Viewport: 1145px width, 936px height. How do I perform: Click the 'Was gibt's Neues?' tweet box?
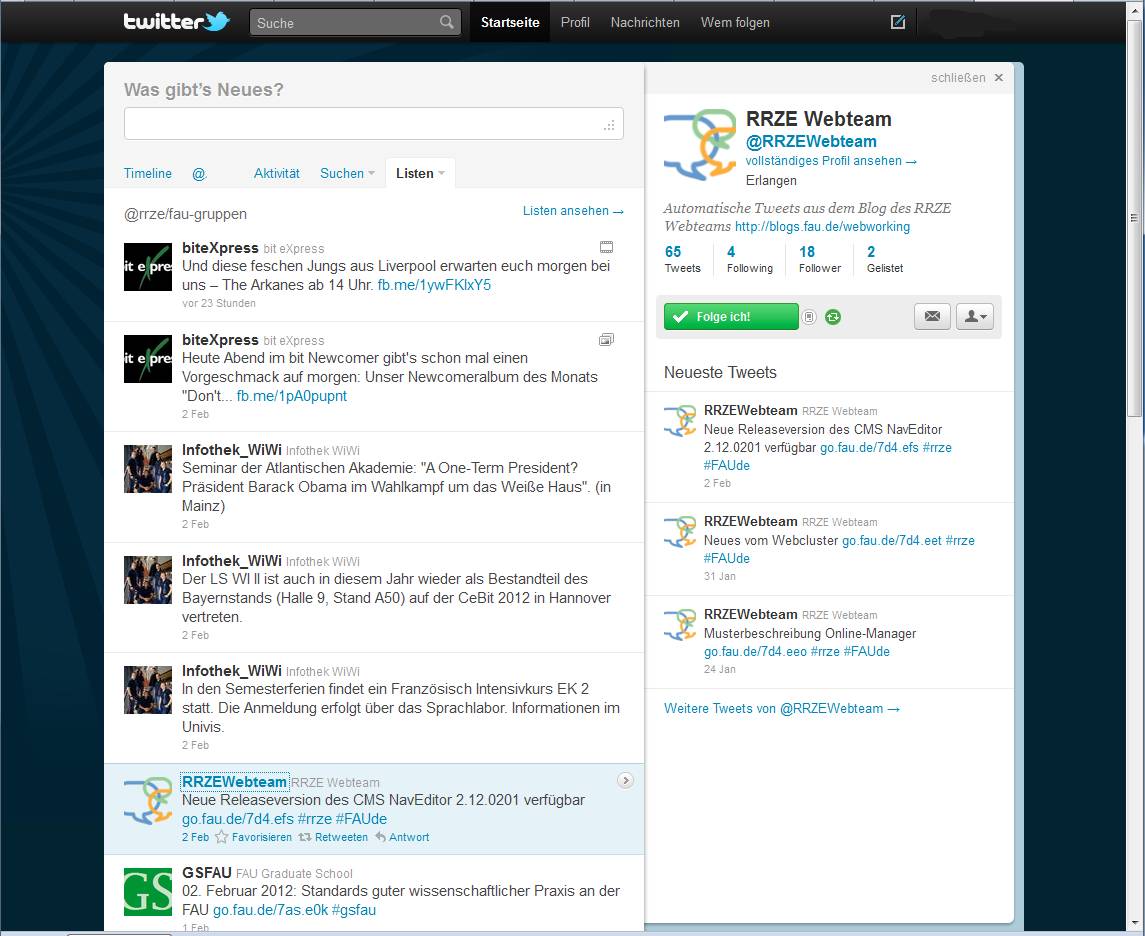(x=373, y=124)
